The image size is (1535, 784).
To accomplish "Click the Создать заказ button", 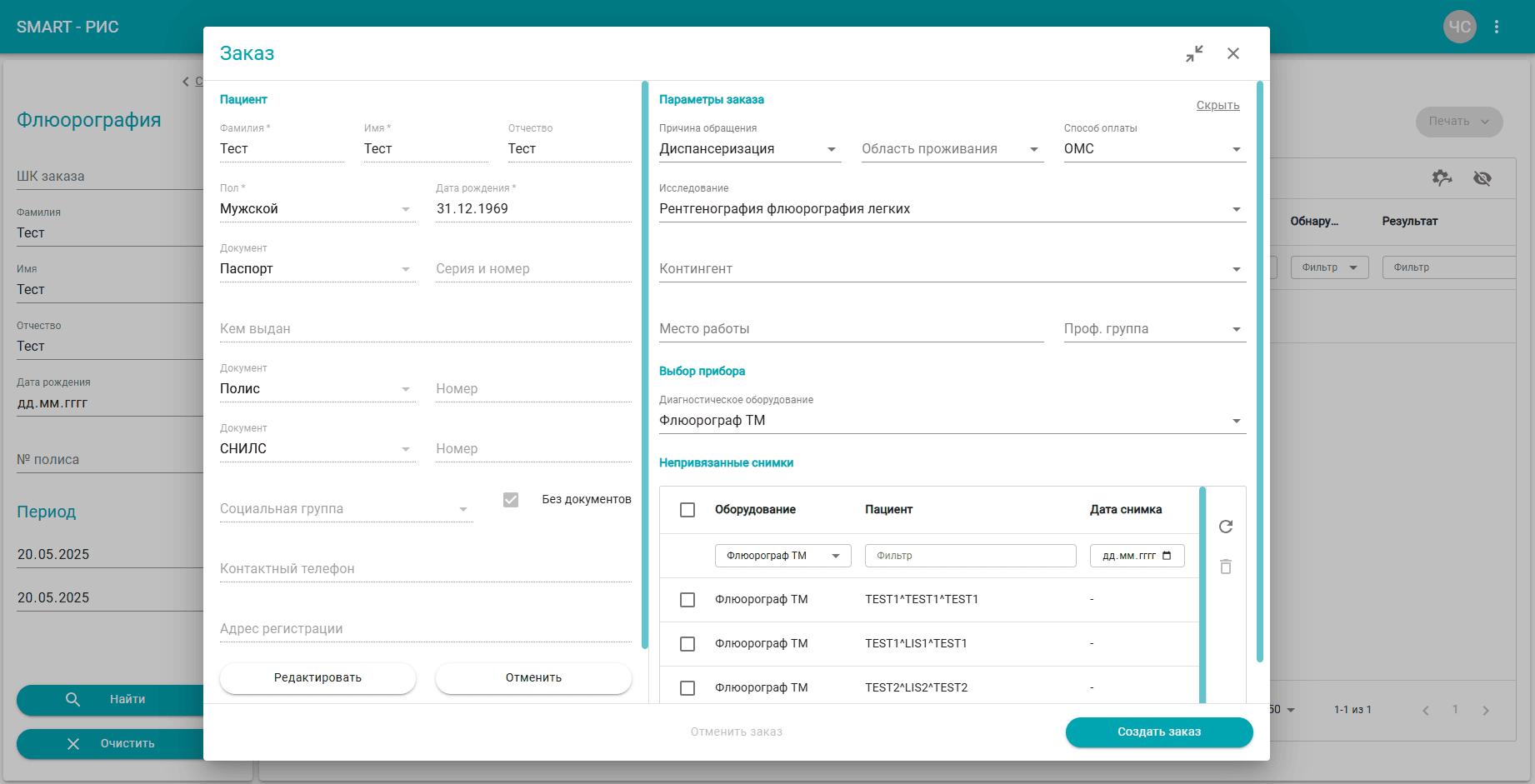I will coord(1159,732).
